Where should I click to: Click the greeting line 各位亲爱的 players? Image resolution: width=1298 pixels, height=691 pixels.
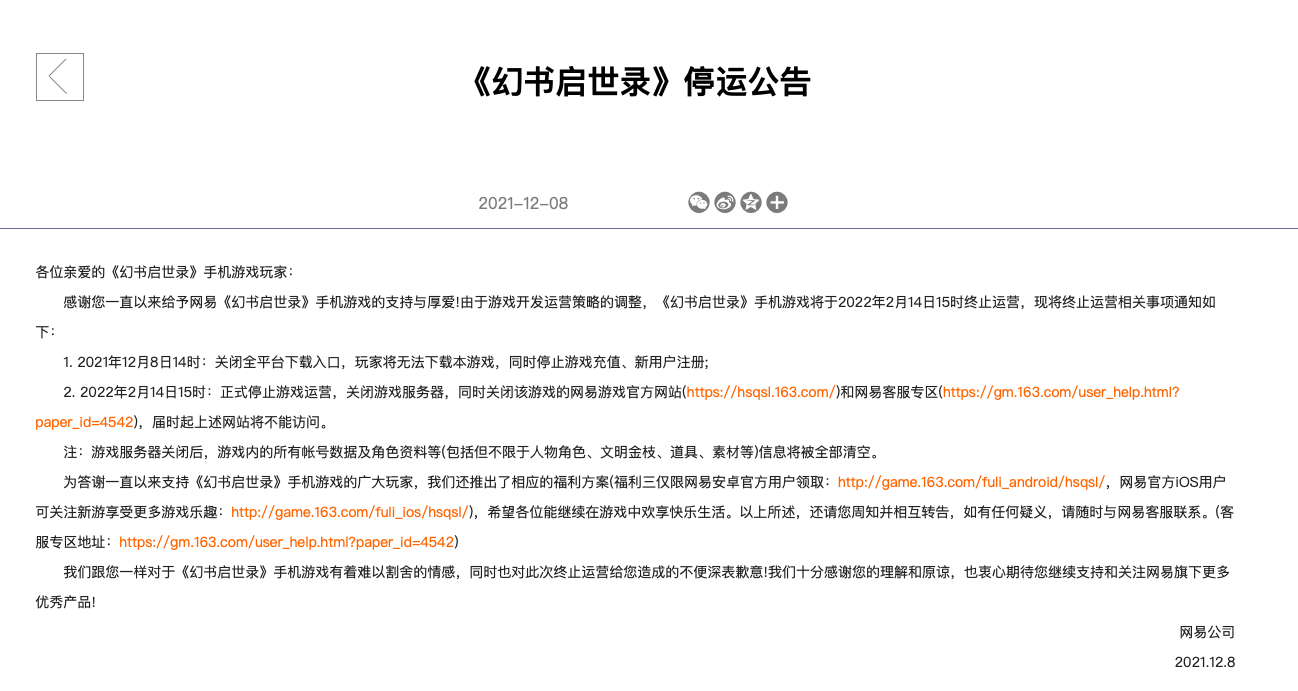pyautogui.click(x=165, y=272)
